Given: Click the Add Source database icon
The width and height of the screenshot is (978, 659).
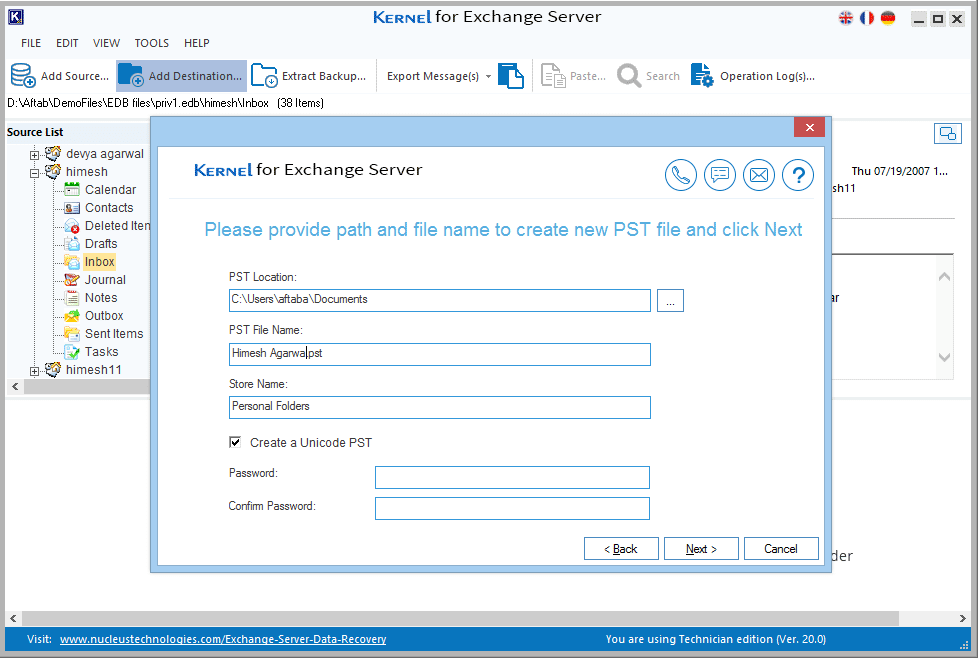Looking at the screenshot, I should 23,75.
